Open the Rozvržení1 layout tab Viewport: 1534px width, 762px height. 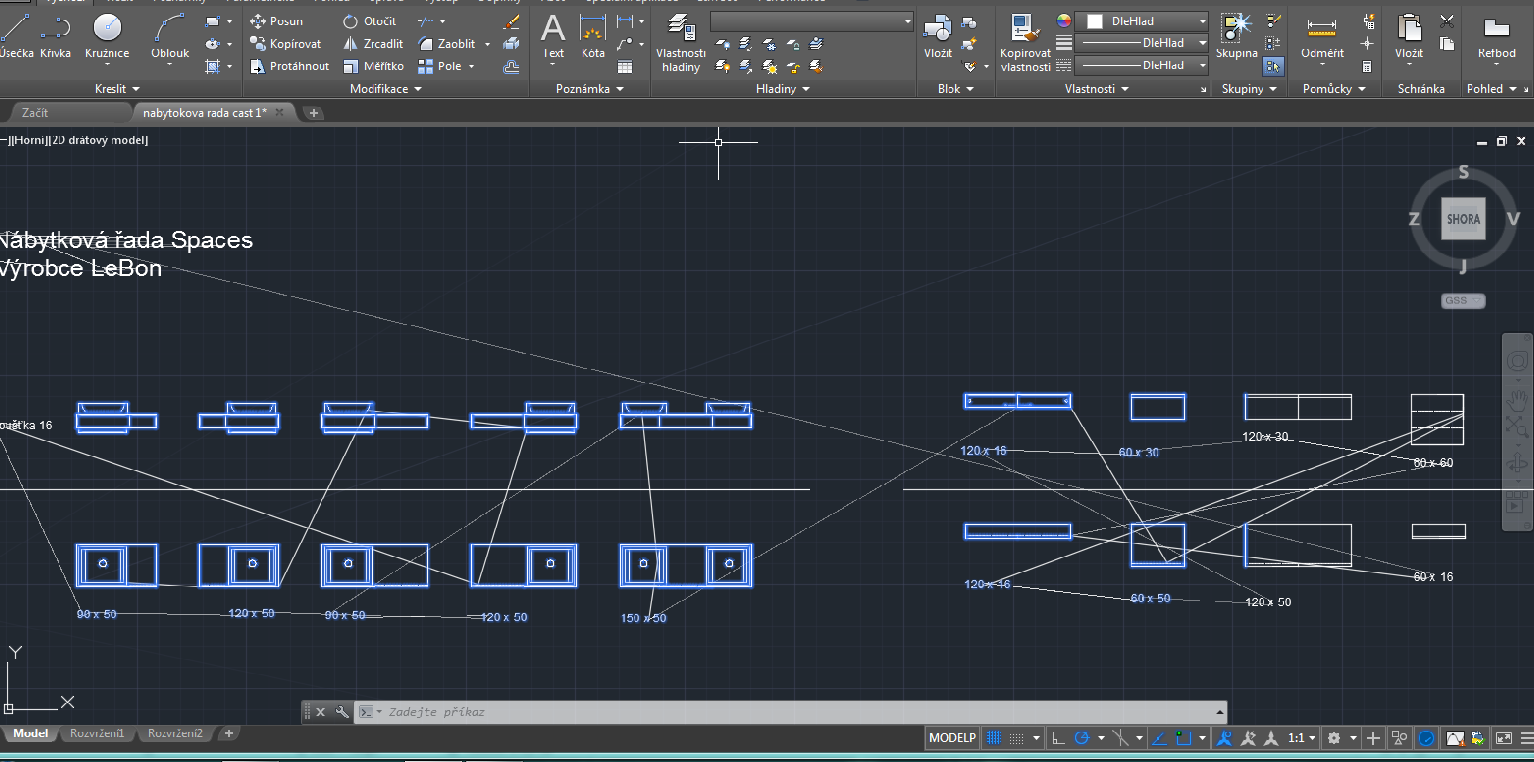97,734
